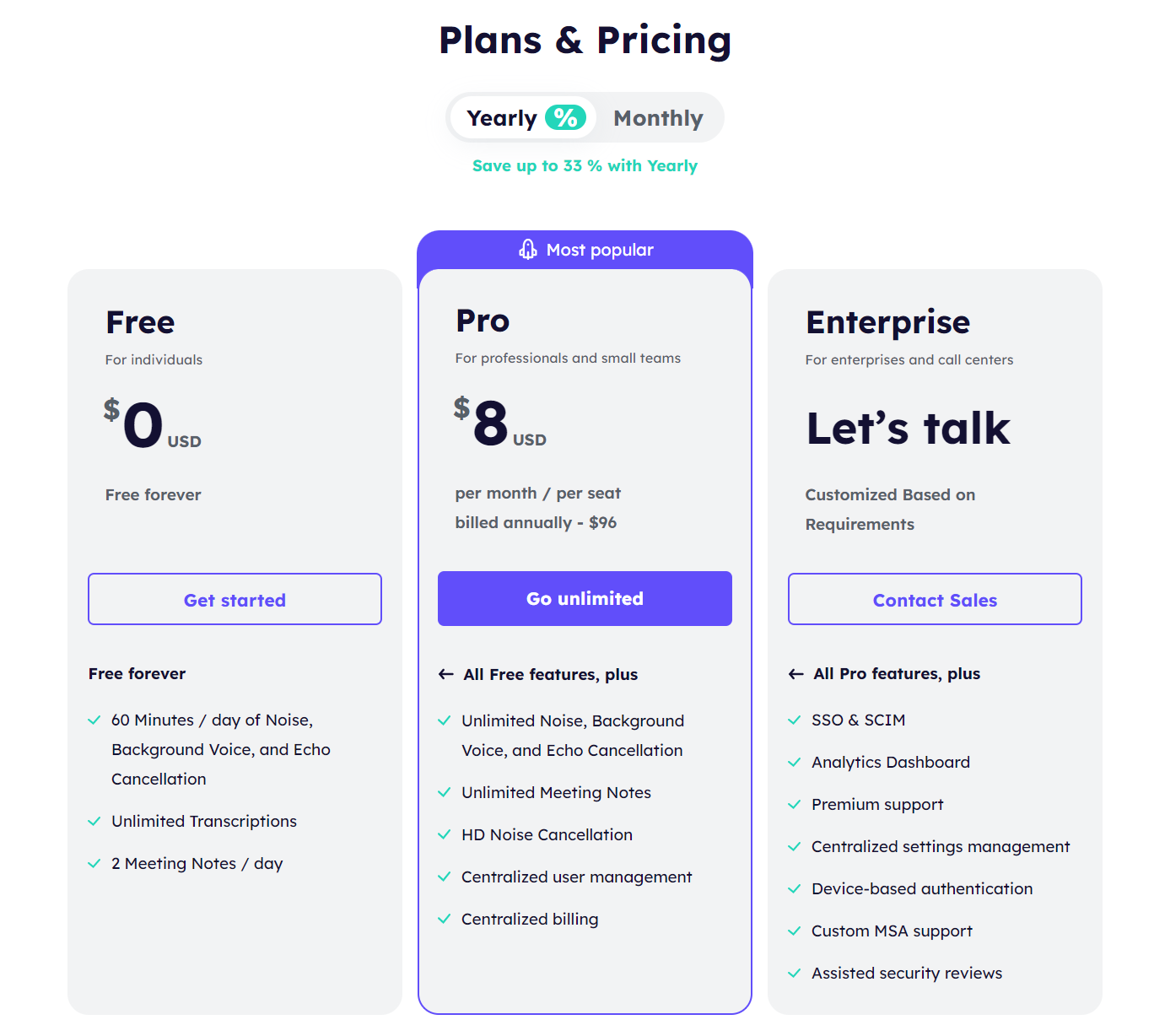Click the Save up to 33% text

[x=585, y=166]
